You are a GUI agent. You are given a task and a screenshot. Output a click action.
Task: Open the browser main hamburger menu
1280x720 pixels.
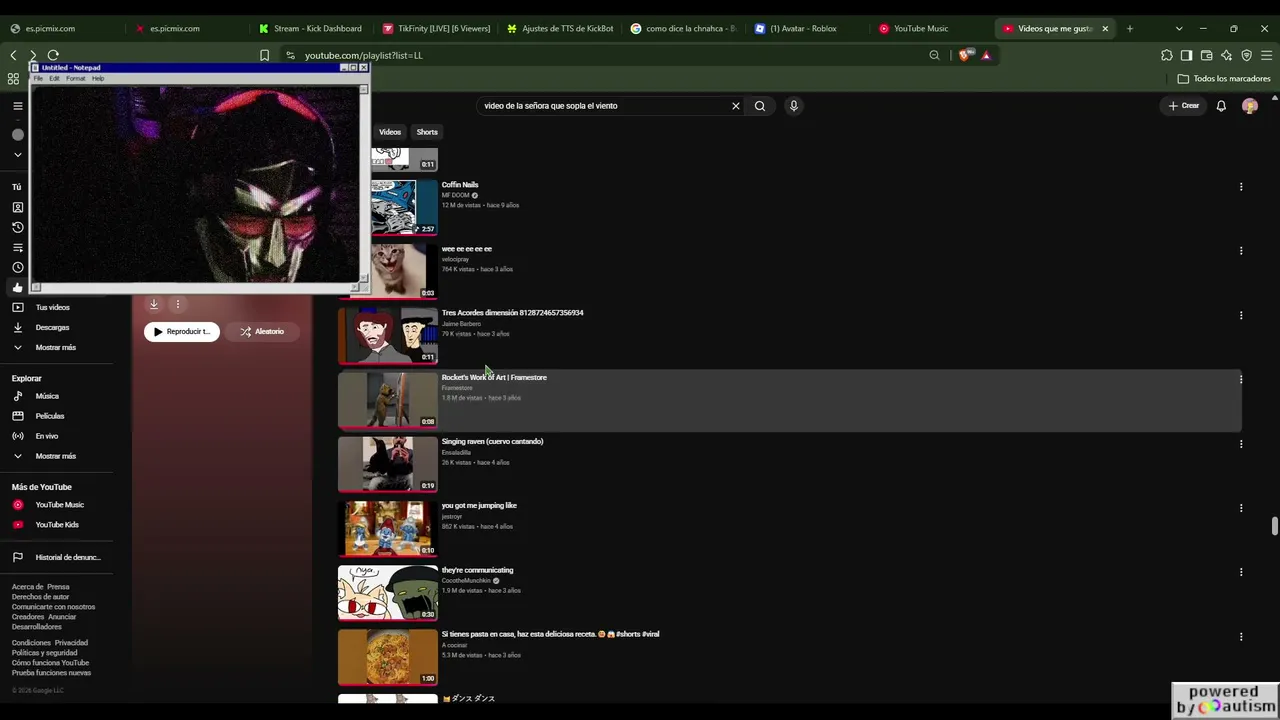[x=1267, y=55]
